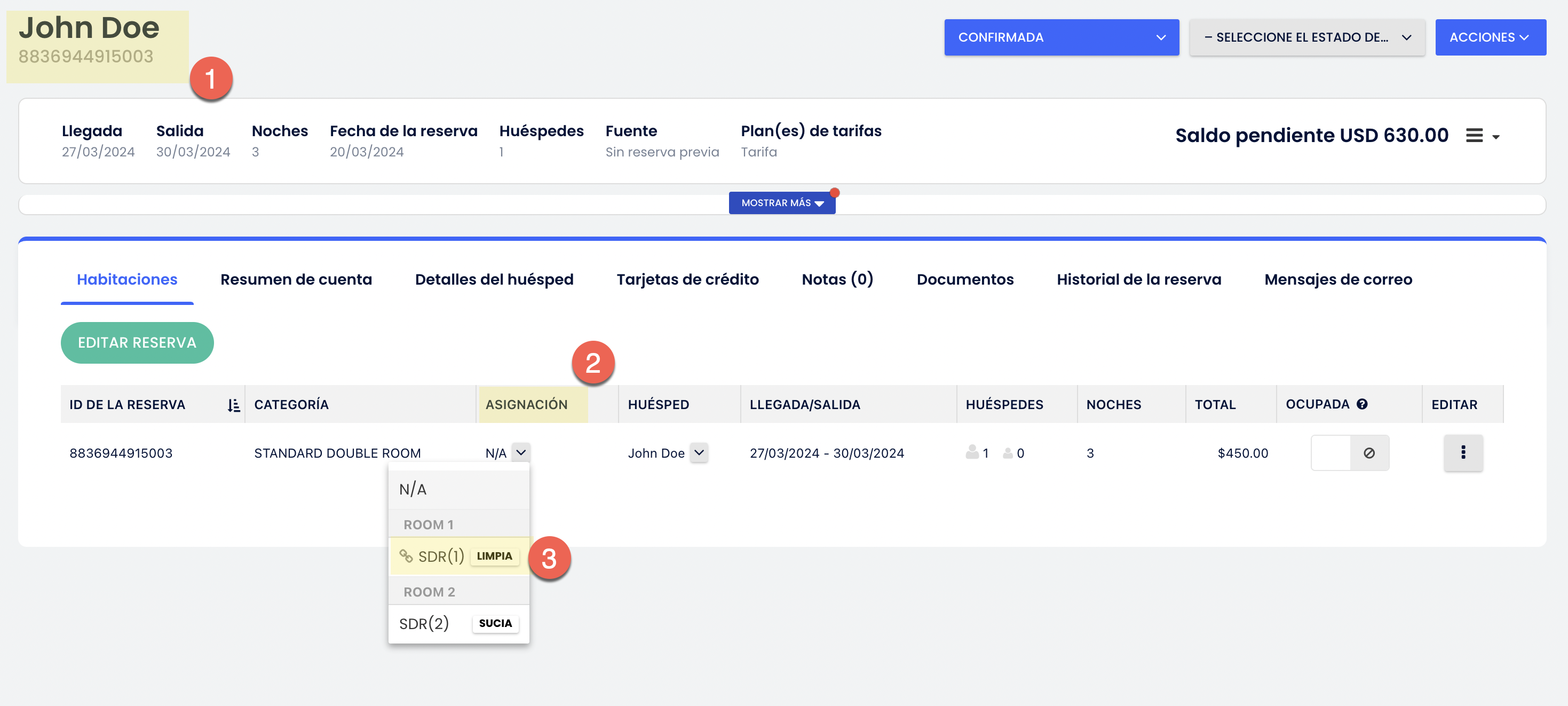Click the prohibited icon in Ocupada toggle
The width and height of the screenshot is (1568, 706).
pos(1369,452)
